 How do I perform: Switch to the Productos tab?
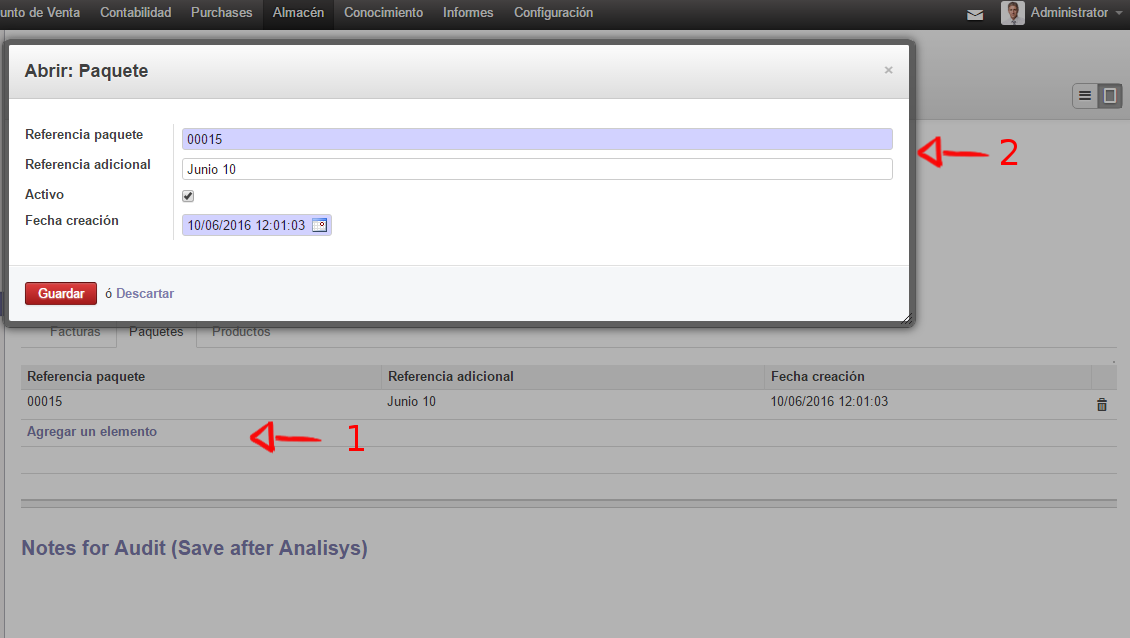point(241,332)
